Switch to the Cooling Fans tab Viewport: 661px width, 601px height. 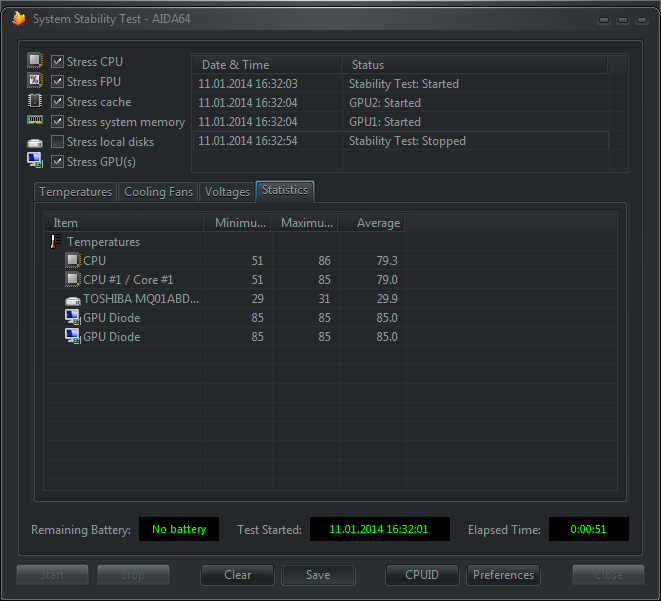click(158, 192)
